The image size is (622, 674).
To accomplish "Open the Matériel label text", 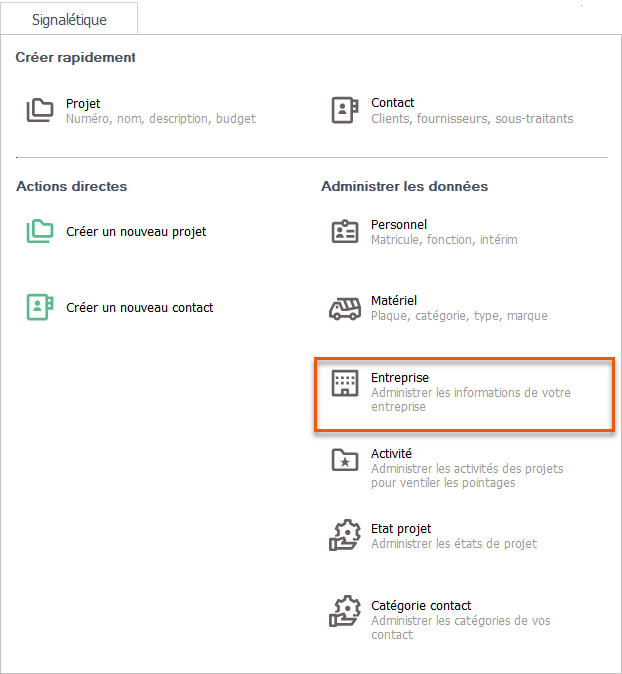I will coord(394,301).
